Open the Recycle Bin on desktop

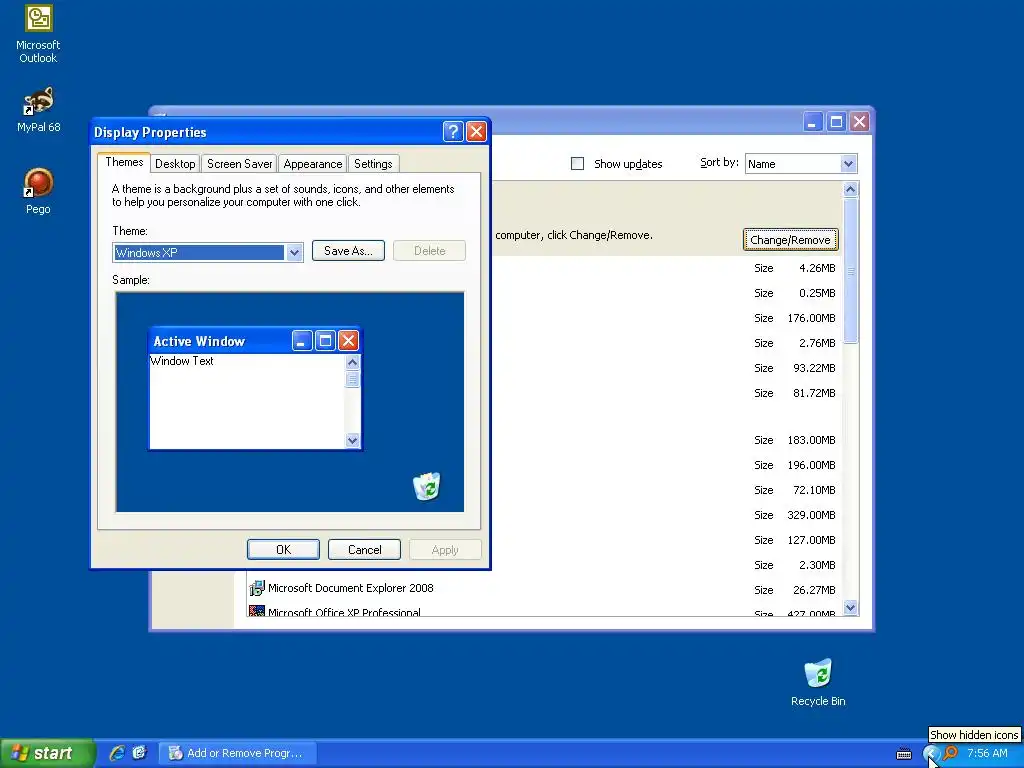818,682
